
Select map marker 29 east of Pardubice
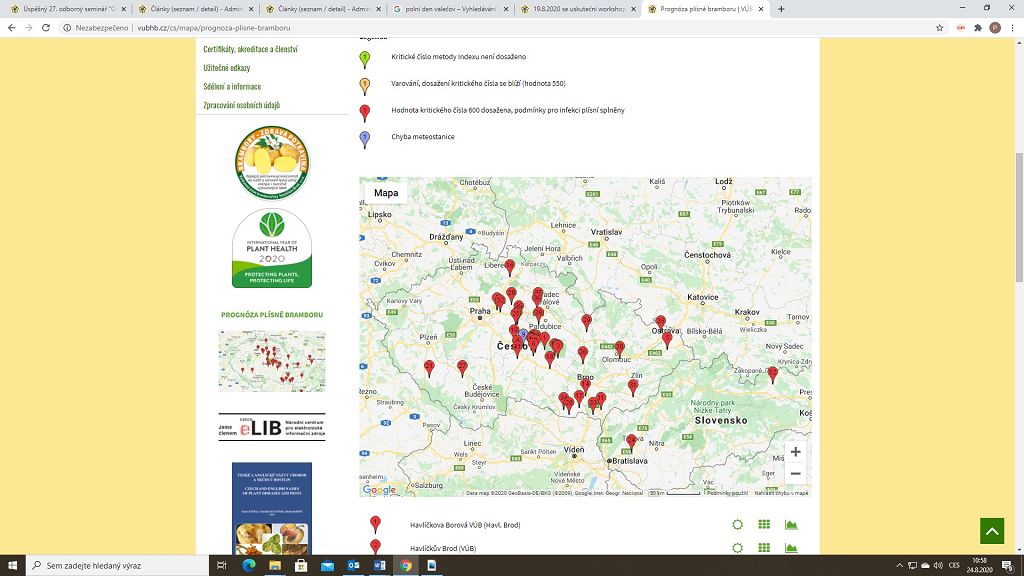click(586, 322)
